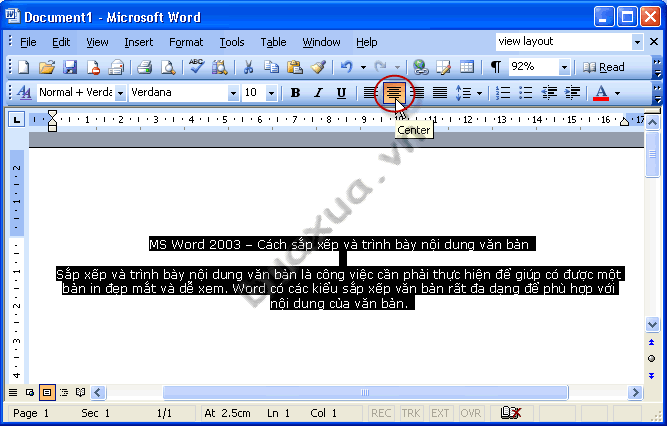The height and width of the screenshot is (426, 667).
Task: Open the Style dropdown list
Action: click(120, 93)
